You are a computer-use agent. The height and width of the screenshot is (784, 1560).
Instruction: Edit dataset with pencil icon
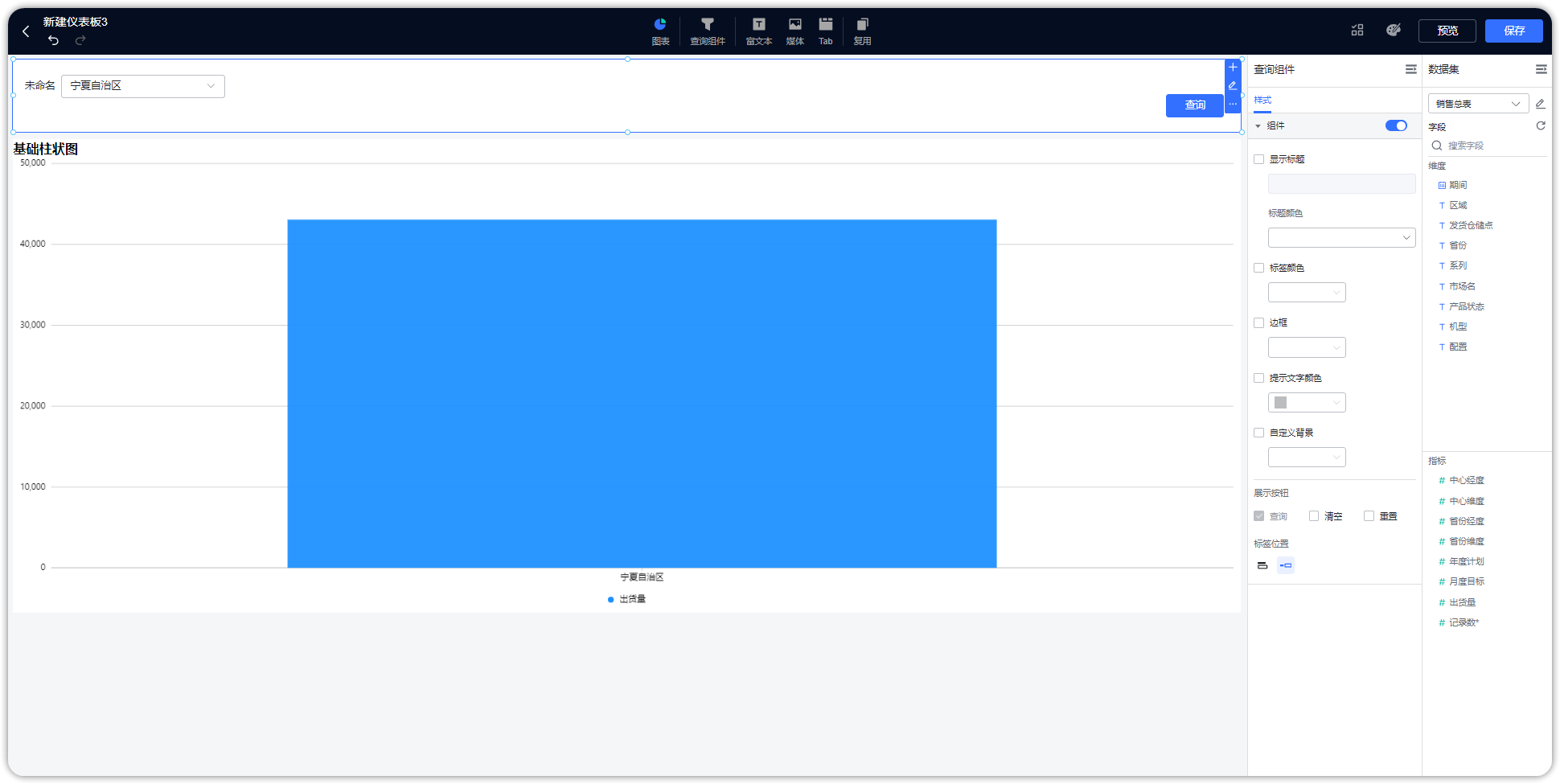pyautogui.click(x=1541, y=104)
